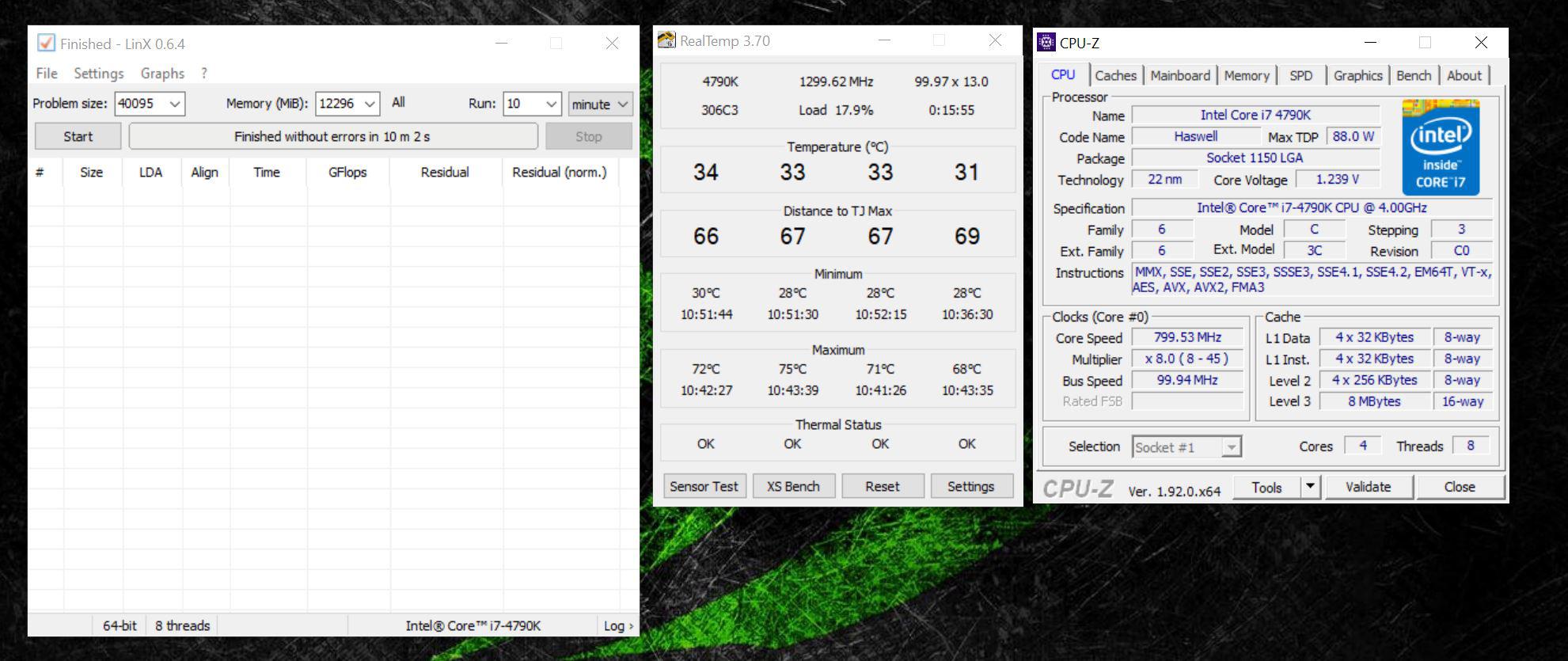Viewport: 1568px width, 661px height.
Task: Click the RealTemp title bar icon
Action: point(666,40)
